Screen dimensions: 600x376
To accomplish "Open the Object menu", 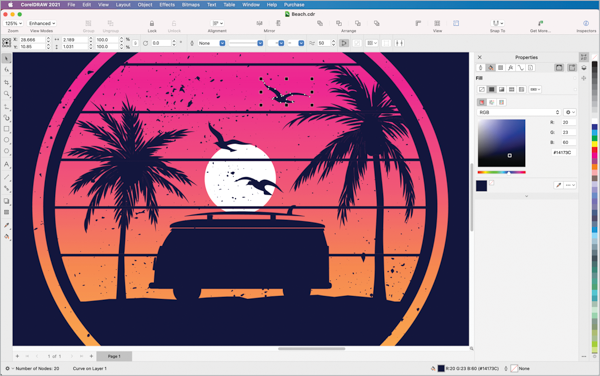I will point(145,5).
